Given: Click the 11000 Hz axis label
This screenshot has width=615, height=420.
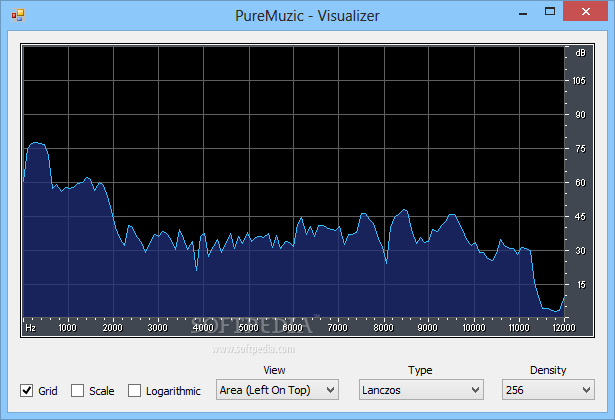Looking at the screenshot, I should point(519,327).
